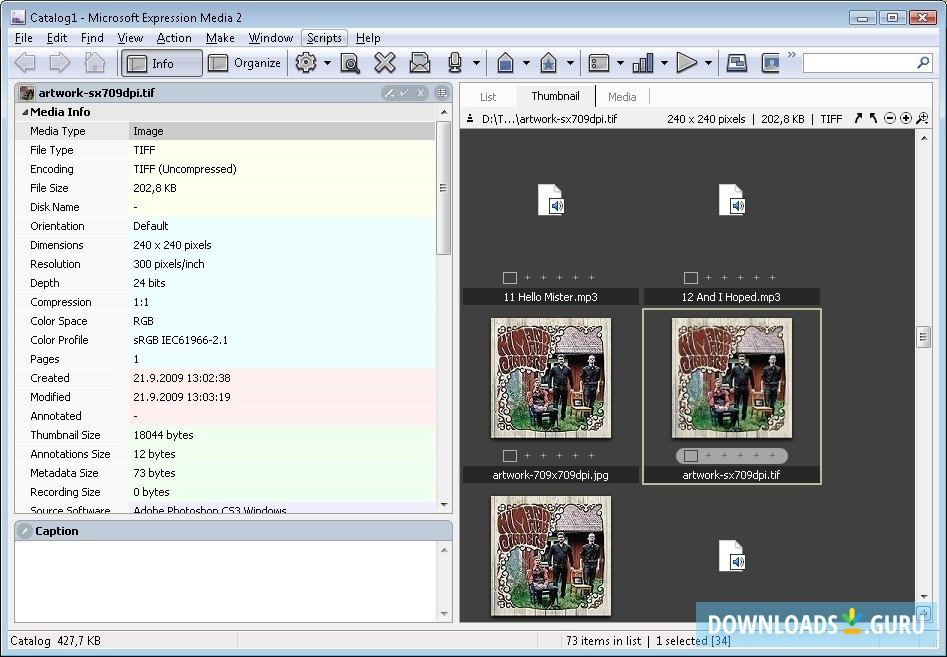Click the search field in the toolbar
This screenshot has width=947, height=657.
point(860,63)
